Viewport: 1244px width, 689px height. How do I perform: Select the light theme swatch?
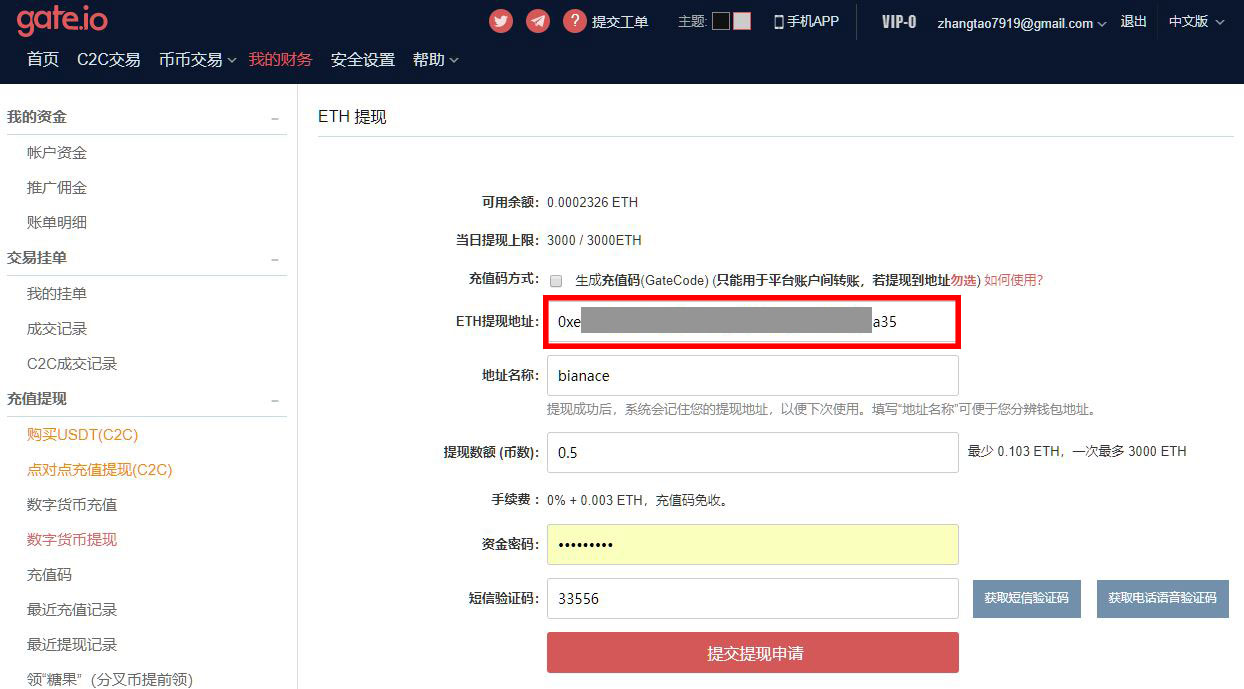(x=742, y=21)
